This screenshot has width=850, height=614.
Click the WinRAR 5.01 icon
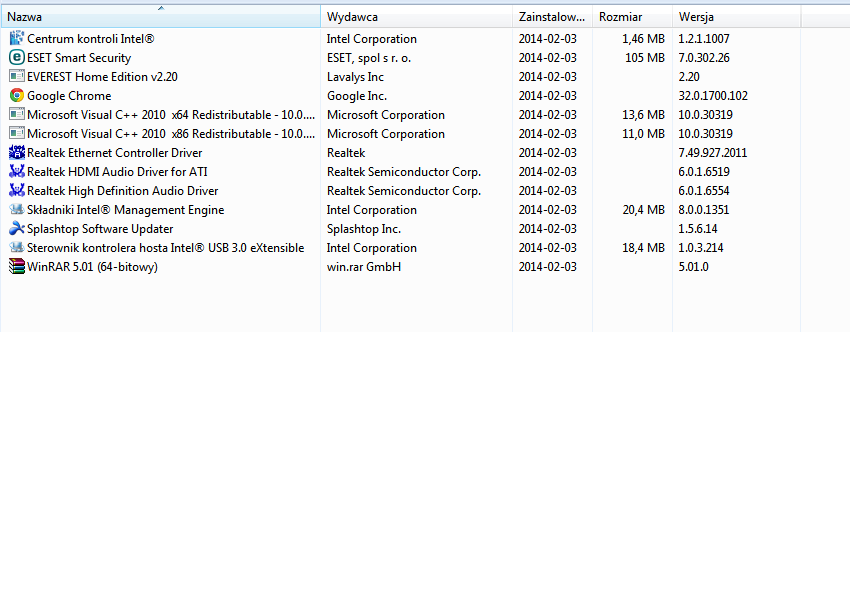(17, 266)
